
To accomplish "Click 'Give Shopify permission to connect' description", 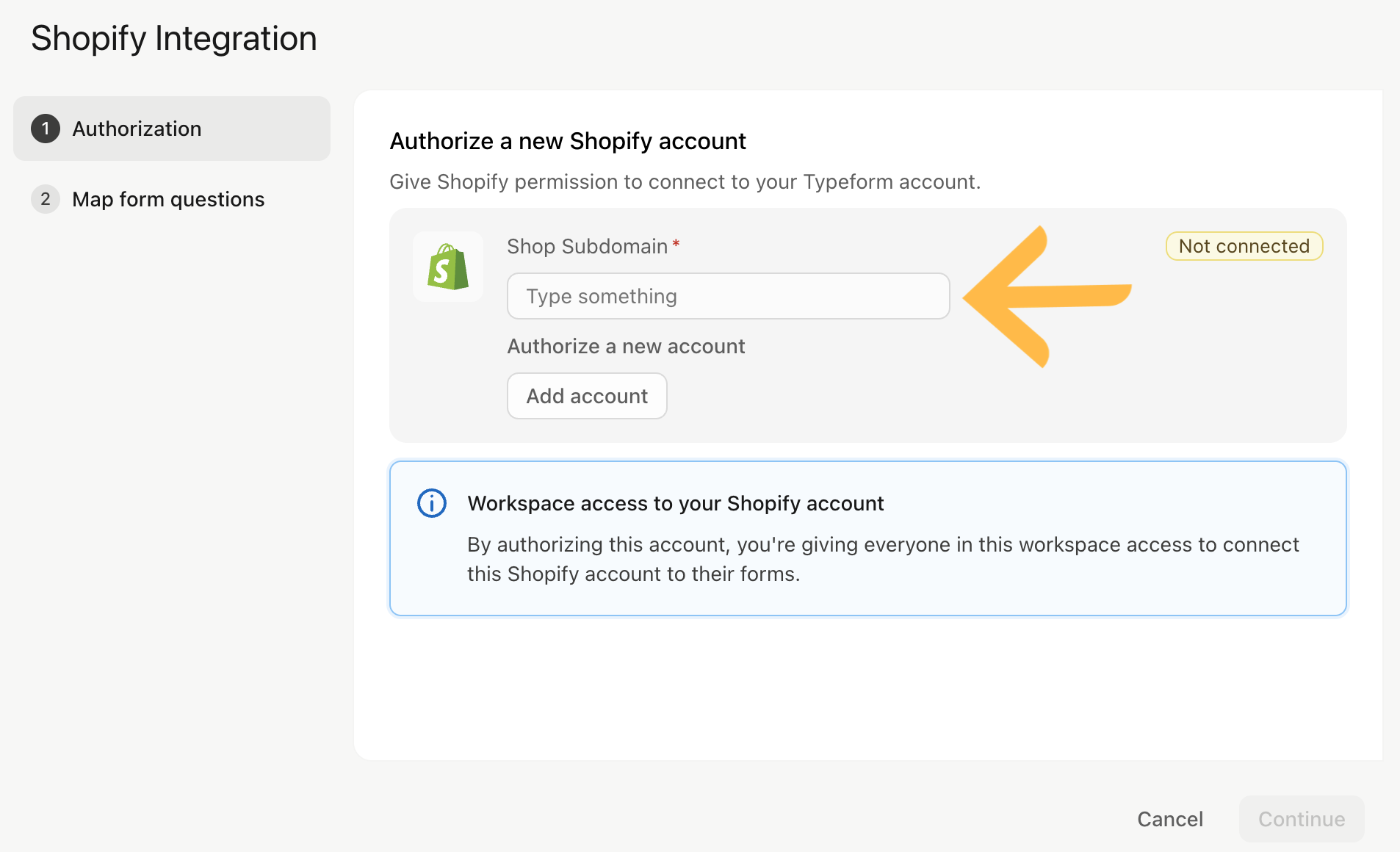I will point(685,181).
